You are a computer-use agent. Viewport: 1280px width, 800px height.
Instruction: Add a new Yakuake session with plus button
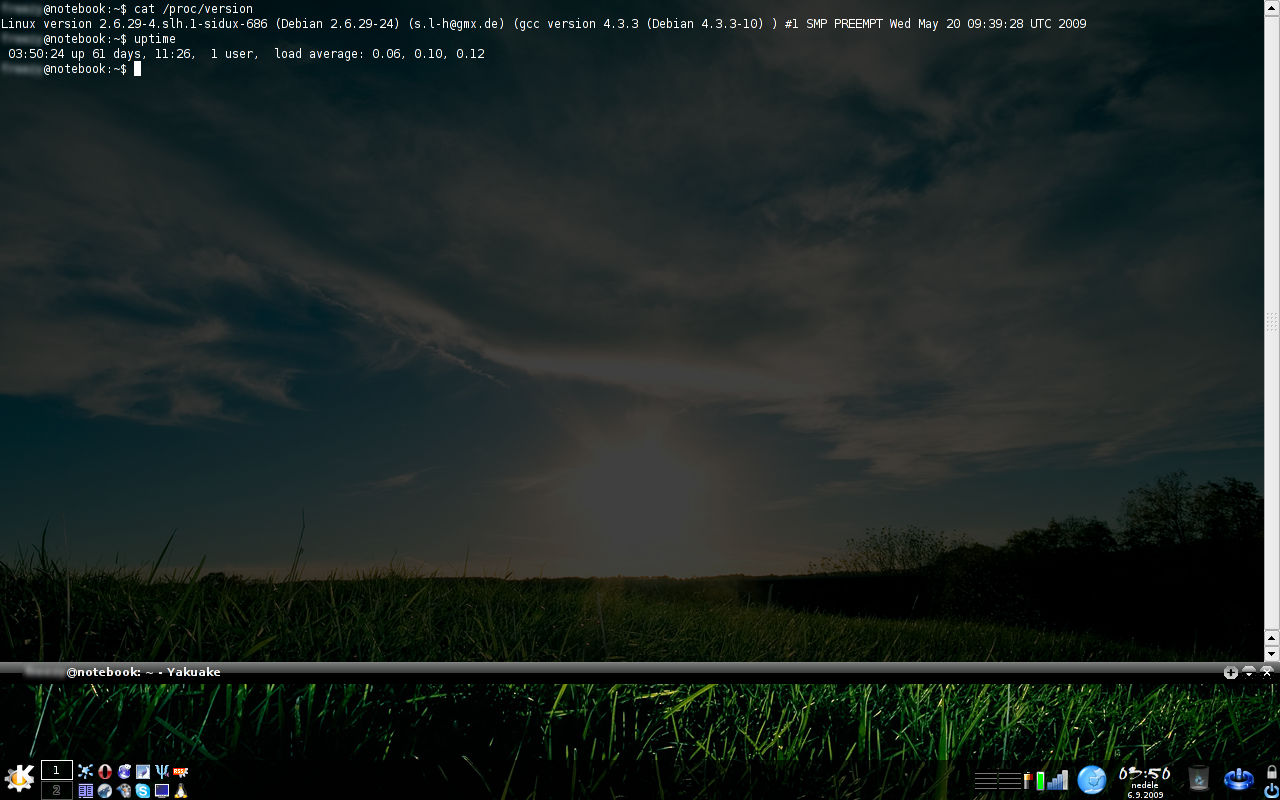pyautogui.click(x=1231, y=672)
